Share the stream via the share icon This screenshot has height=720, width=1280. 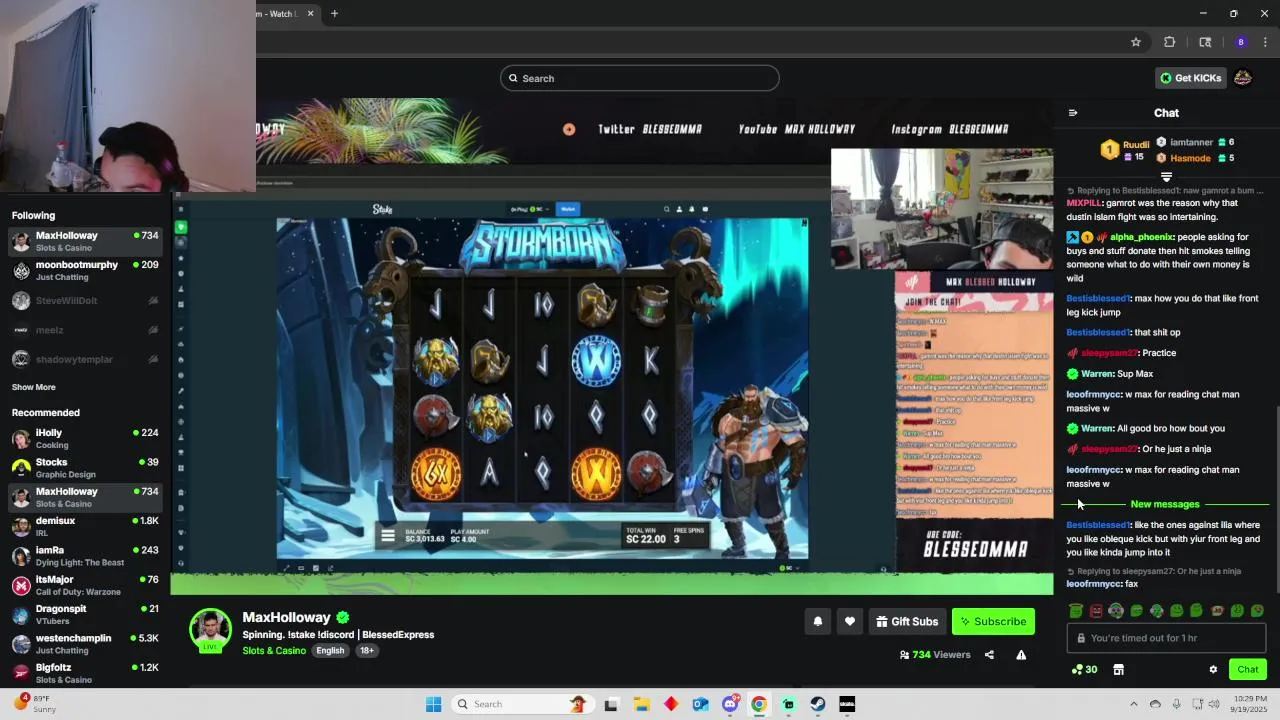[989, 655]
